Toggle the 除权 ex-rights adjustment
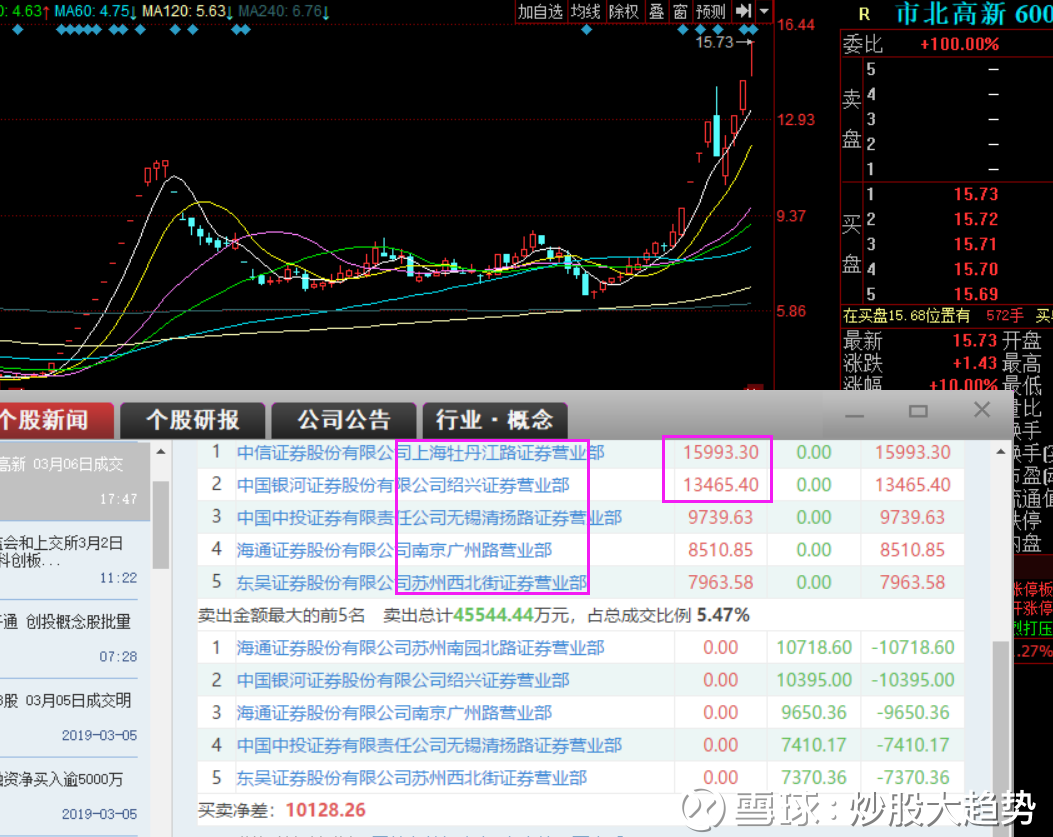 (624, 11)
